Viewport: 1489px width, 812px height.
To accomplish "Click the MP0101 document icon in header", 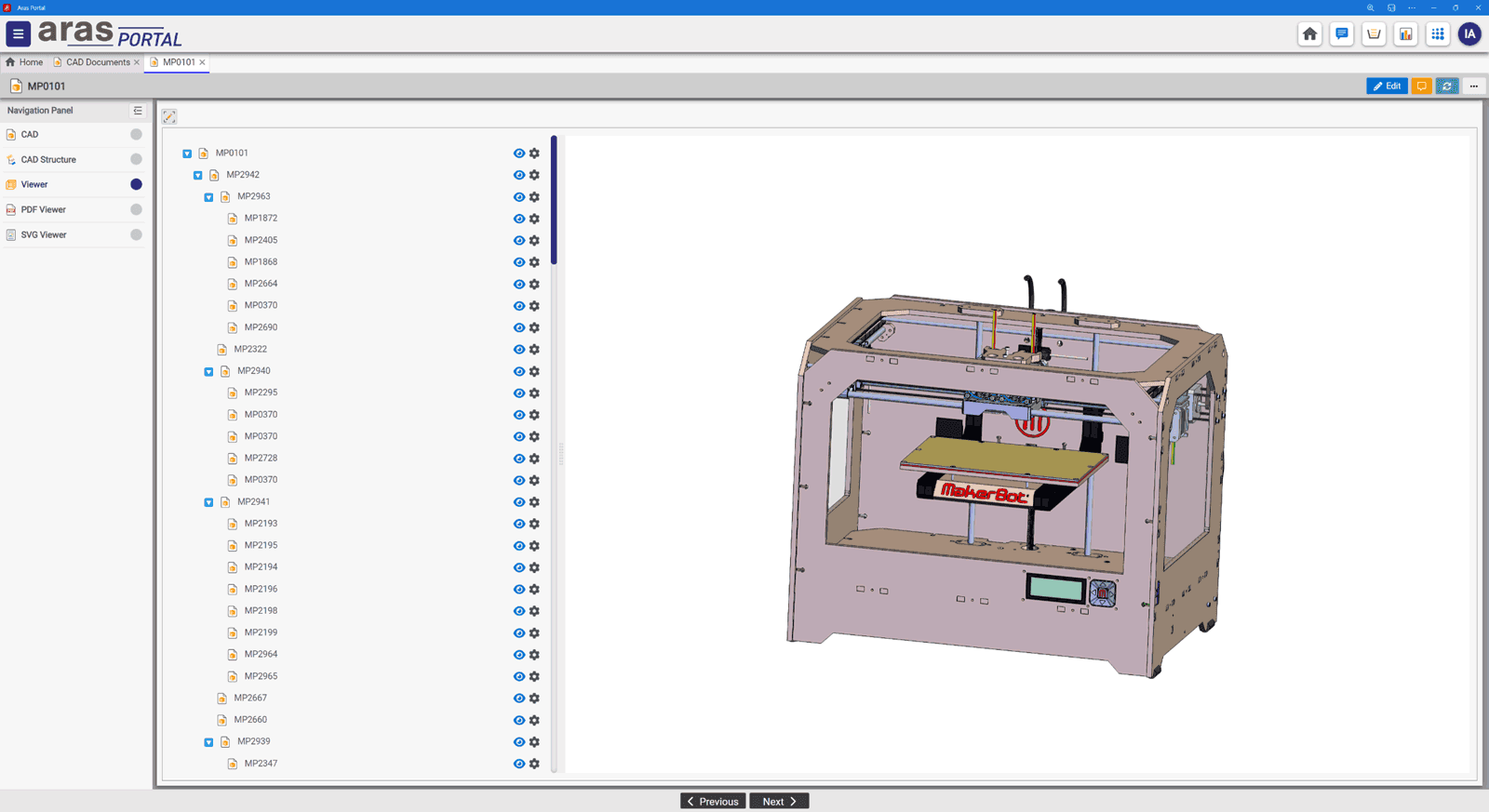I will click(16, 86).
